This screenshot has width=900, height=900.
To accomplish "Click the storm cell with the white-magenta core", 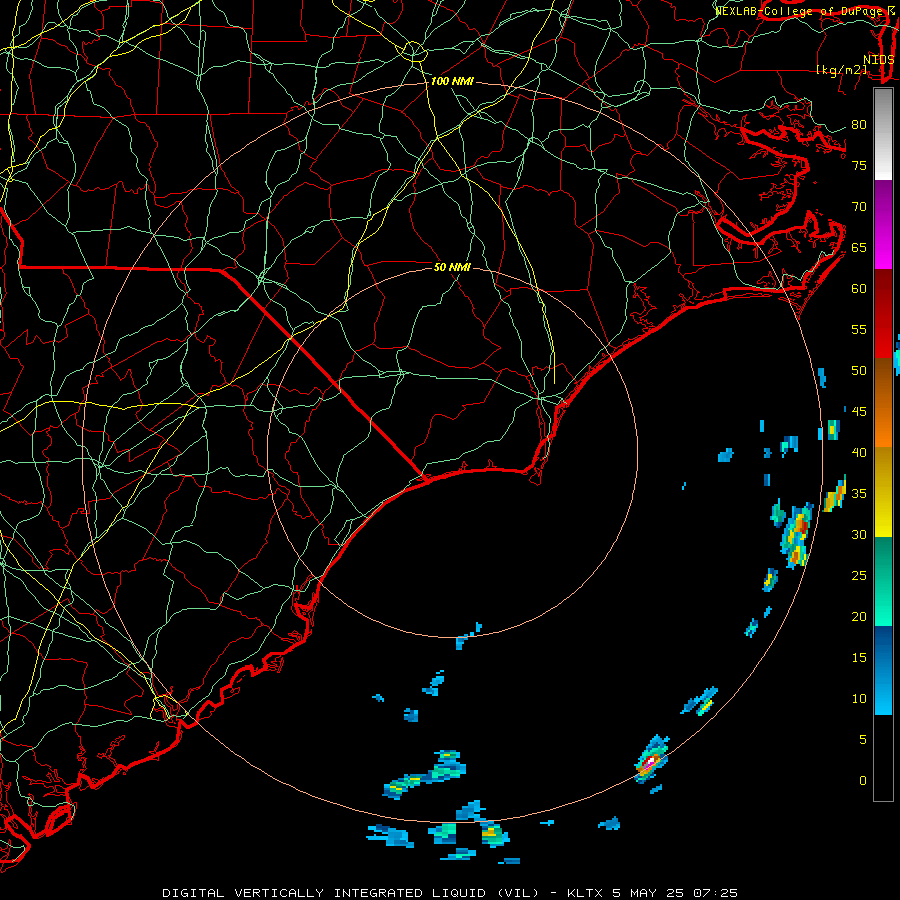I will (651, 759).
